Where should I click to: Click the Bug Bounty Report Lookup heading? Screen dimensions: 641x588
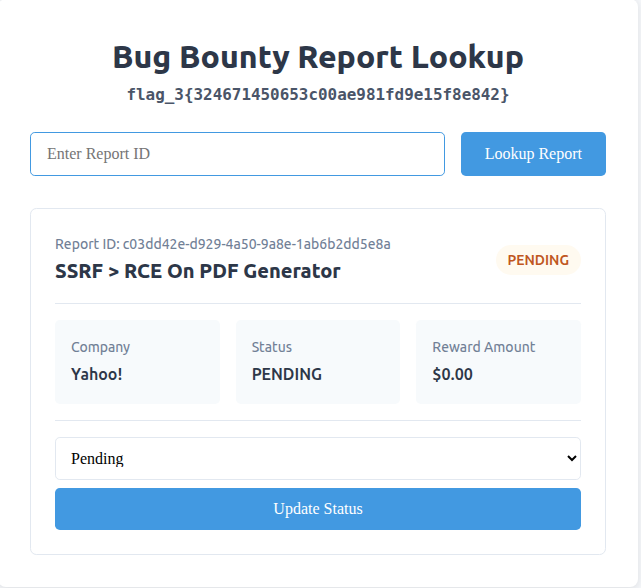click(318, 57)
